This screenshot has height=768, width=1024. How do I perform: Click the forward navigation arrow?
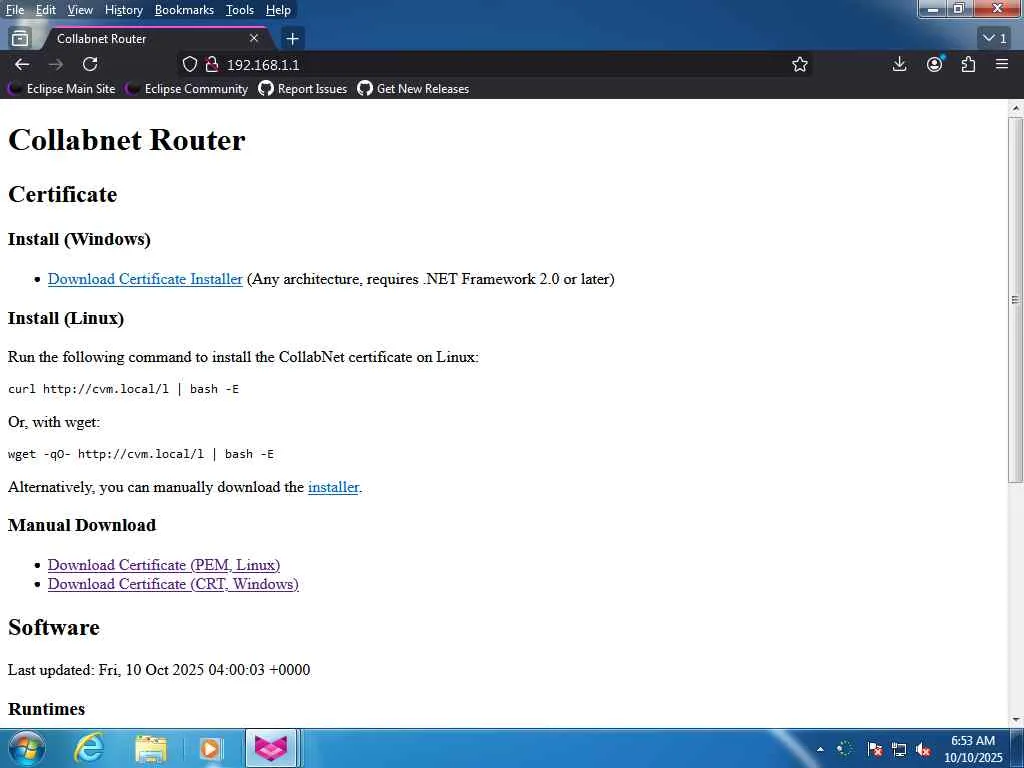pos(56,64)
